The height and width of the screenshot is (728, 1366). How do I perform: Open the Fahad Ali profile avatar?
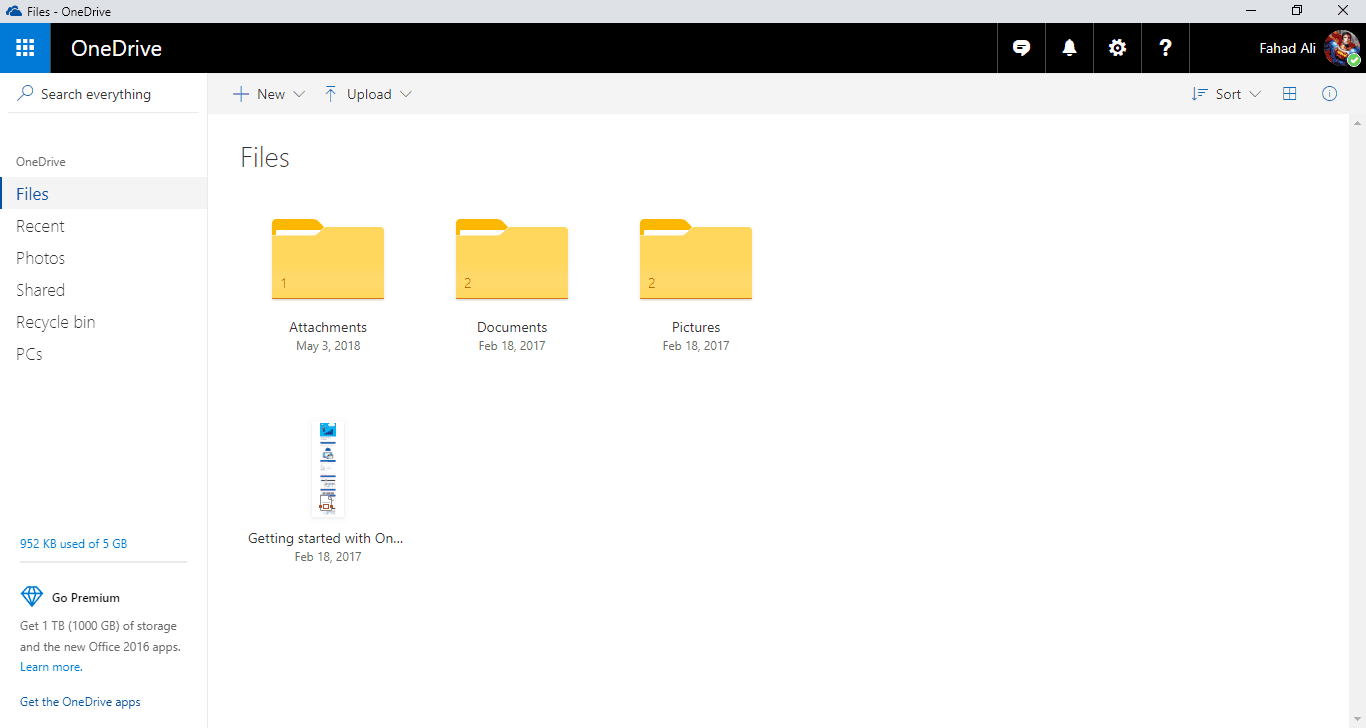(x=1342, y=48)
